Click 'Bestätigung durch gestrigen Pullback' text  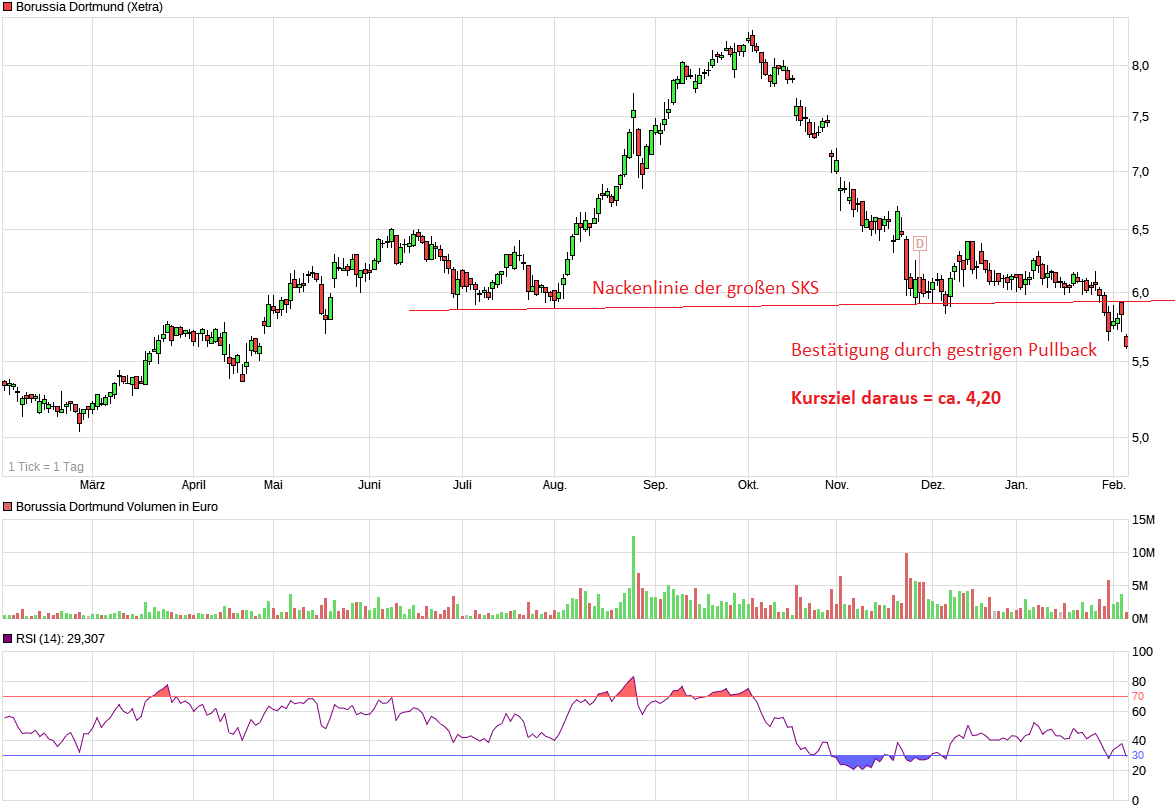tap(943, 350)
